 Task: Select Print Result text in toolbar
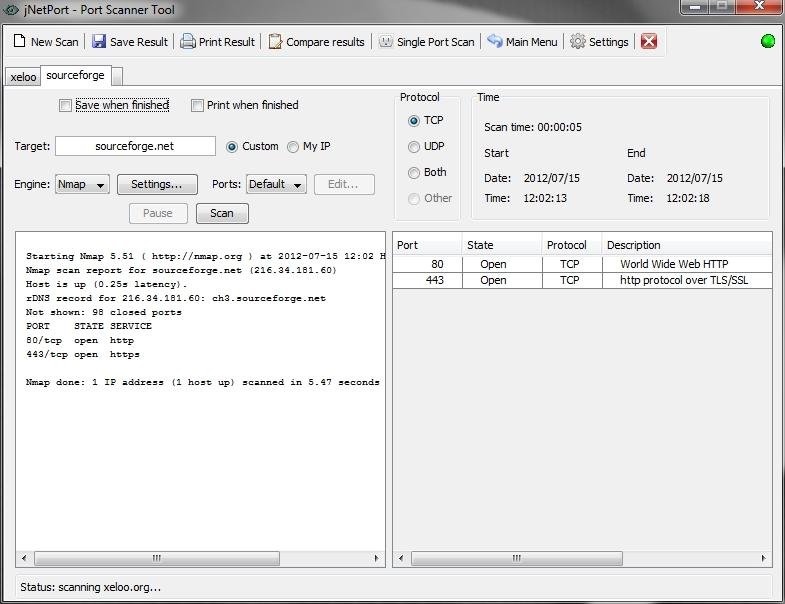pos(226,42)
